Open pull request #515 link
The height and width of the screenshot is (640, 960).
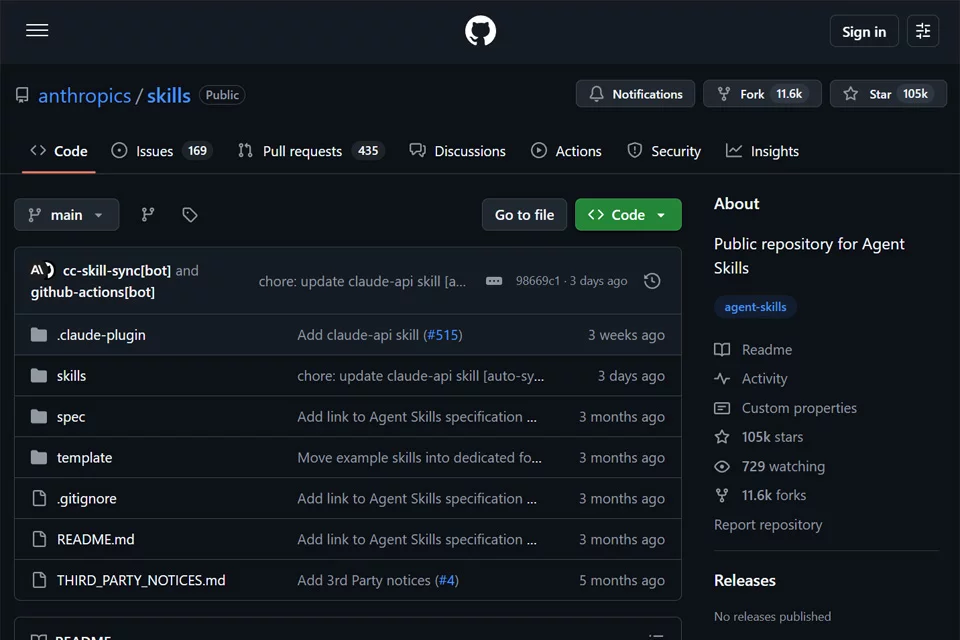click(x=443, y=335)
